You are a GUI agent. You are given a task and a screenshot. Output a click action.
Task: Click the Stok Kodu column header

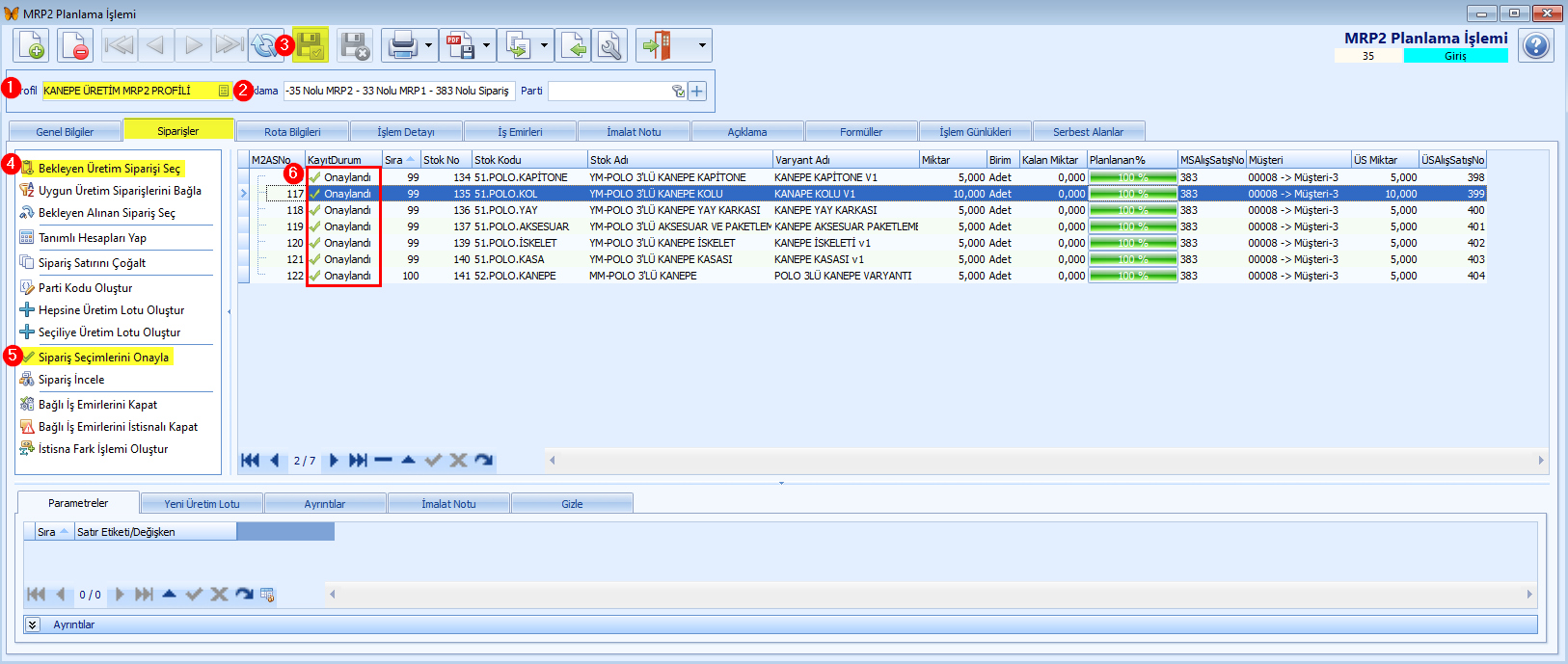coord(529,160)
